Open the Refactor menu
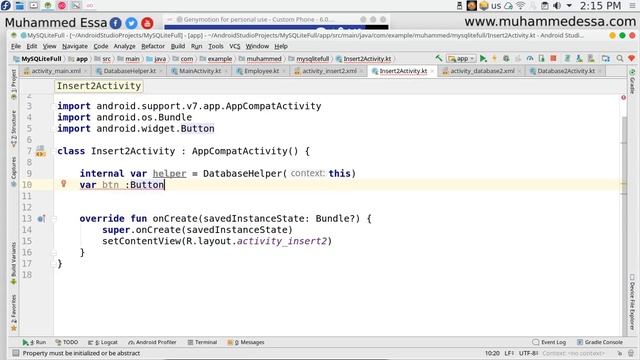The image size is (640, 360). pos(153,46)
